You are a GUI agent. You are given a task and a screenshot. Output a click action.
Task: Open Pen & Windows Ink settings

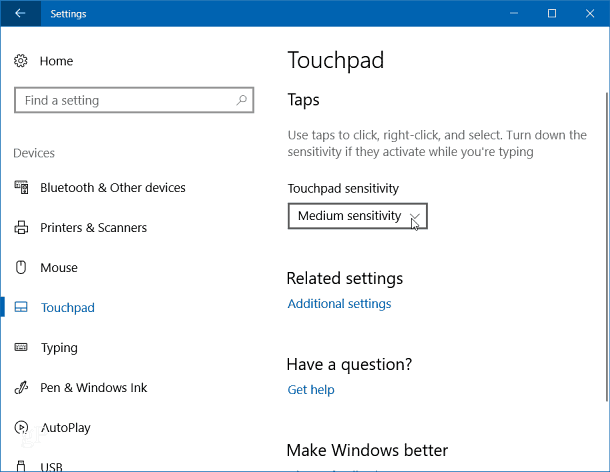coord(94,388)
